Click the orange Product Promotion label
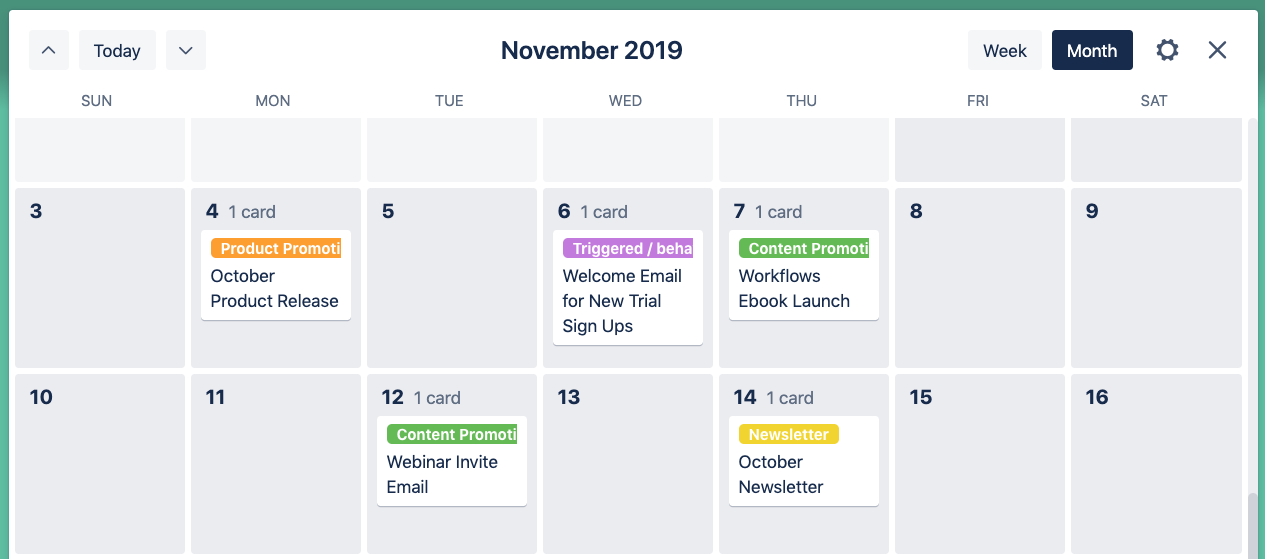 (x=276, y=248)
